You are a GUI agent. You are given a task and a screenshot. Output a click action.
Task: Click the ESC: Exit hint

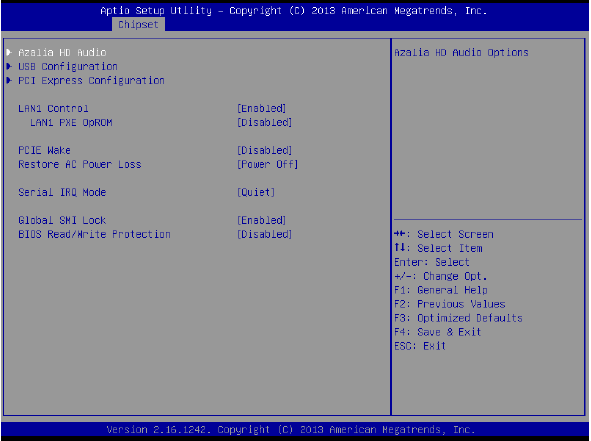coord(420,346)
